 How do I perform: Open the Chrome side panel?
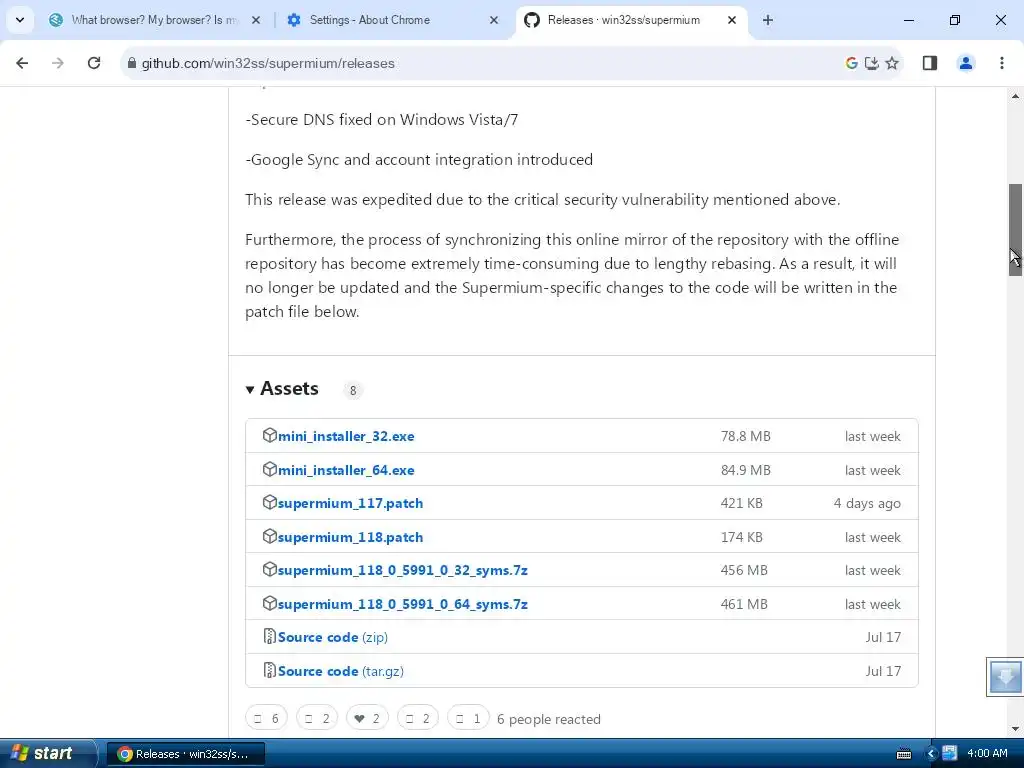pyautogui.click(x=930, y=63)
